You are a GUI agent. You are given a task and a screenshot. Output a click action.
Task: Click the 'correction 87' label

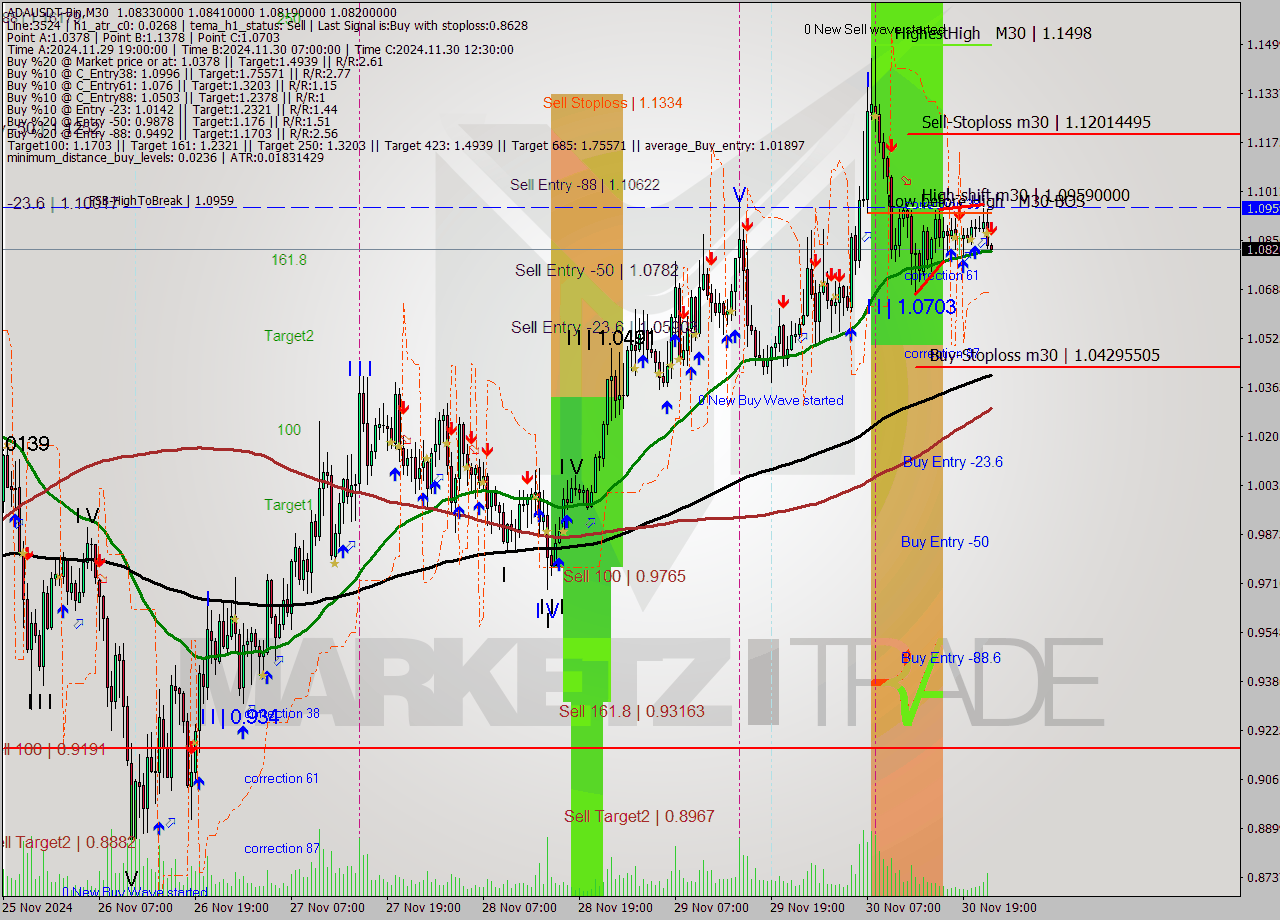[282, 848]
